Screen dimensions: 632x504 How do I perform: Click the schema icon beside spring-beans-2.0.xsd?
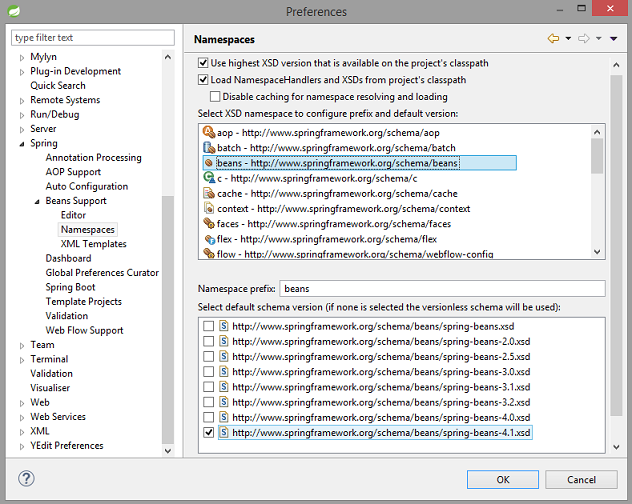[224, 341]
